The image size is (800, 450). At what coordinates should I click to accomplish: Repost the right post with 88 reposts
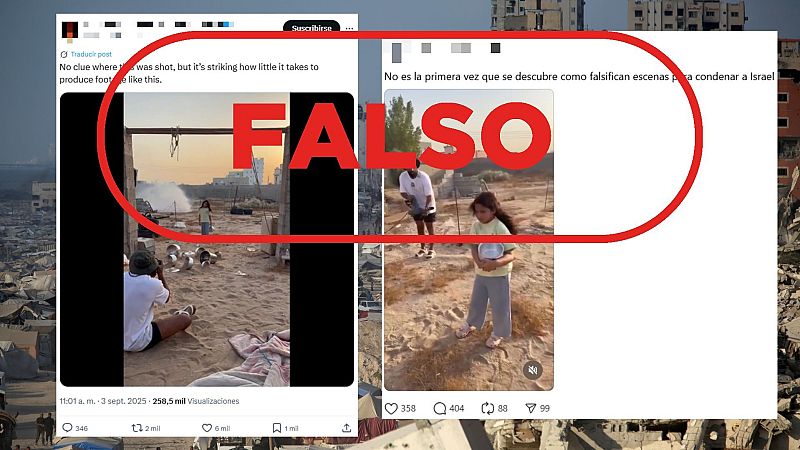coord(487,408)
